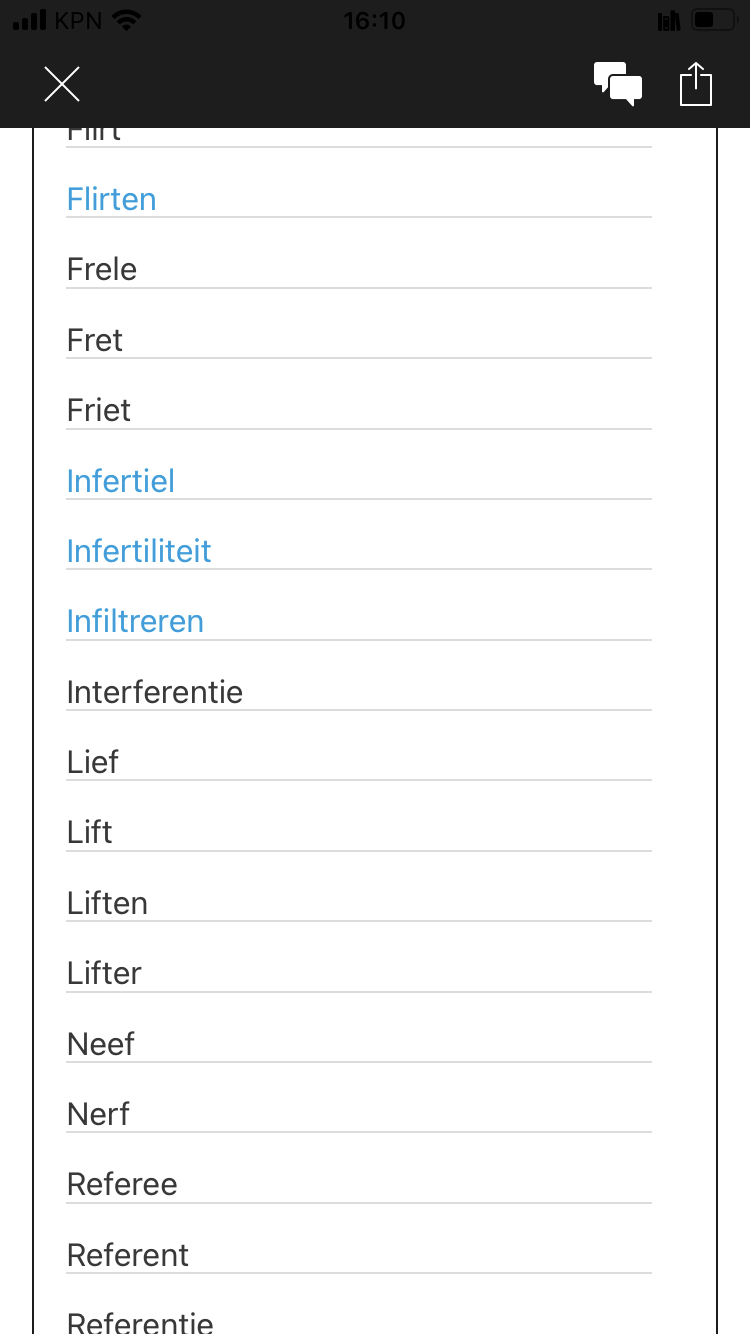Select the word Neef
750x1334 pixels.
101,1044
